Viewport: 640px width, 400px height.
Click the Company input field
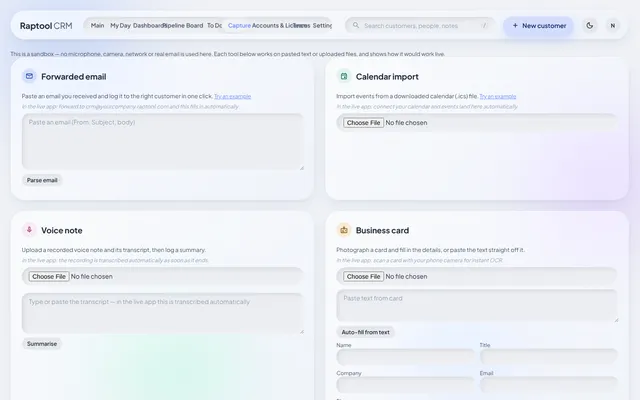(x=406, y=384)
